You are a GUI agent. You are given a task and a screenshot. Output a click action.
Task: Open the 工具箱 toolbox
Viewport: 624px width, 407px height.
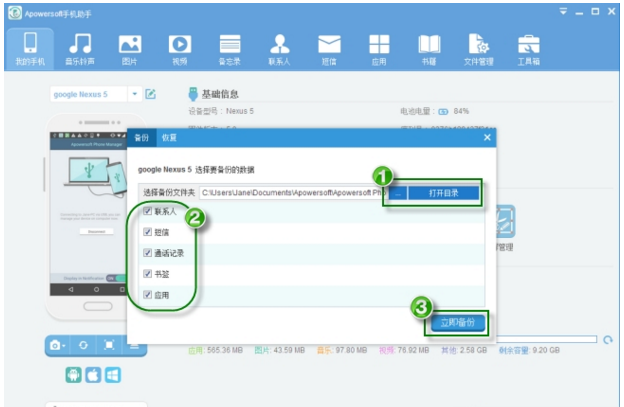(528, 49)
